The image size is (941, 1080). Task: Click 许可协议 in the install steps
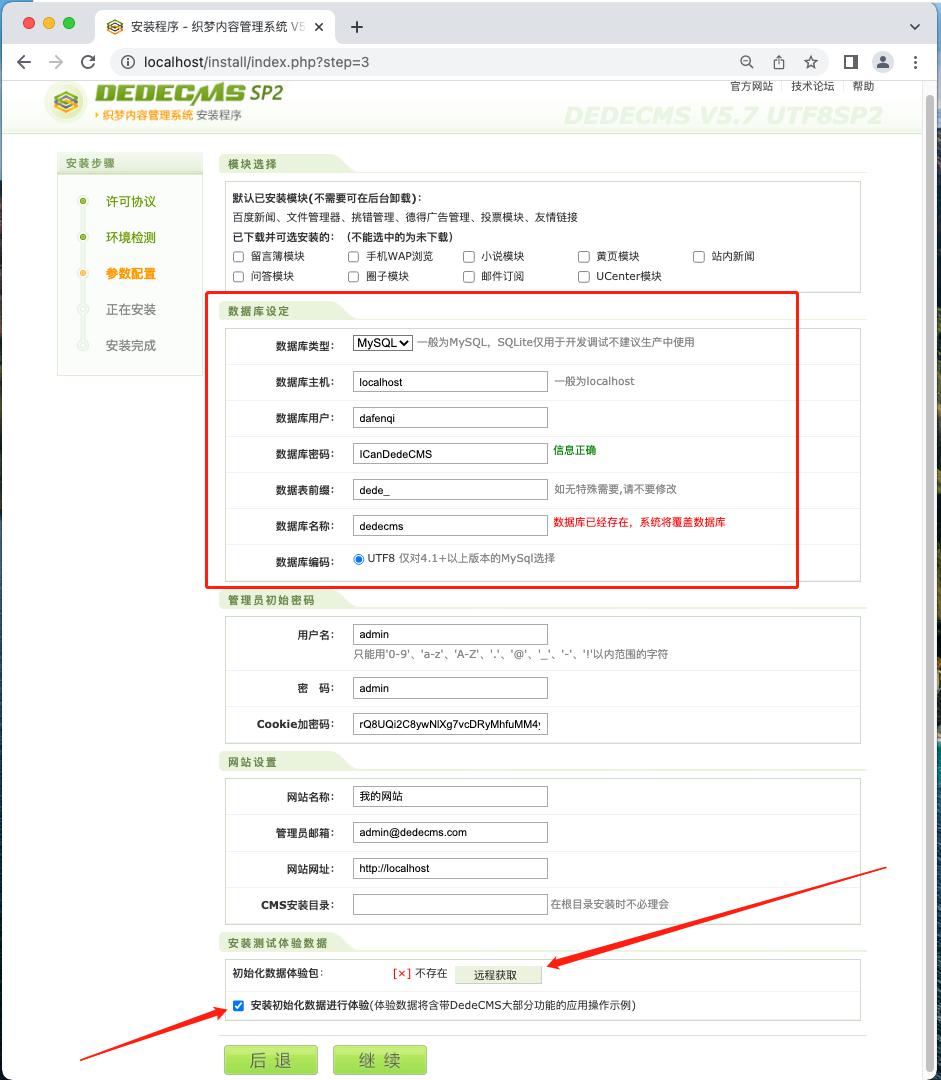tap(131, 201)
